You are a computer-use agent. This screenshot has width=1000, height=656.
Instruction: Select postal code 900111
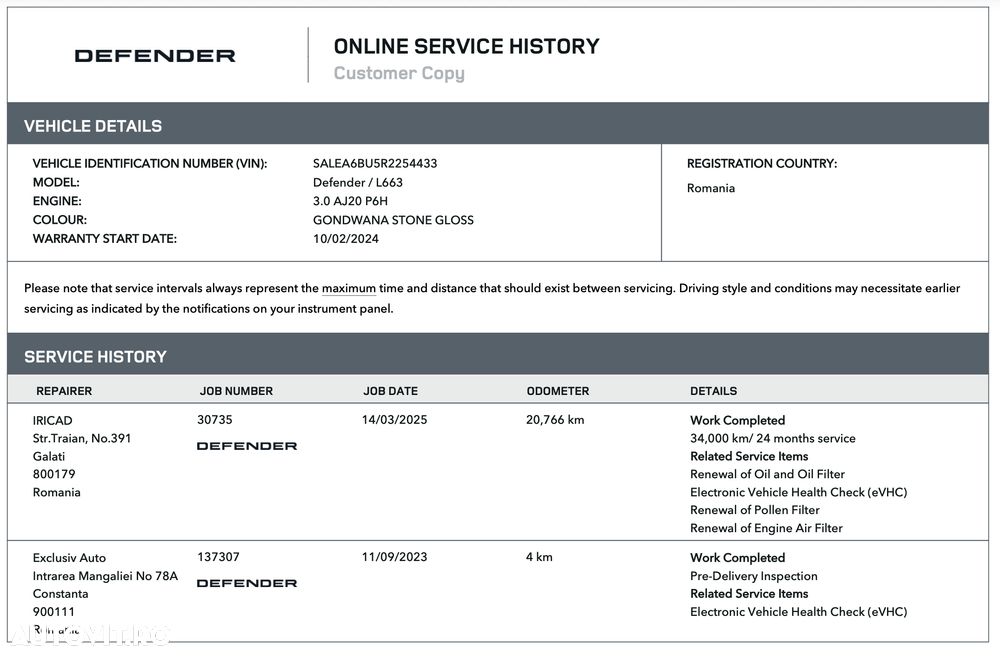click(54, 612)
